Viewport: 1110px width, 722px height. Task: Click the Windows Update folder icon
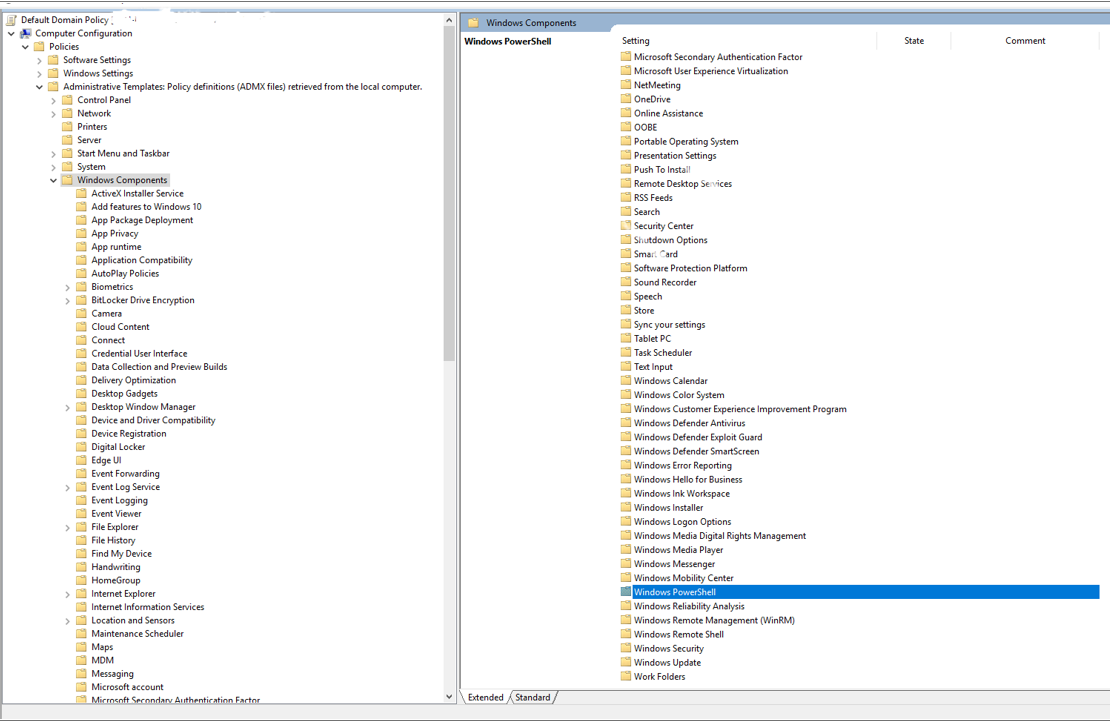[626, 663]
